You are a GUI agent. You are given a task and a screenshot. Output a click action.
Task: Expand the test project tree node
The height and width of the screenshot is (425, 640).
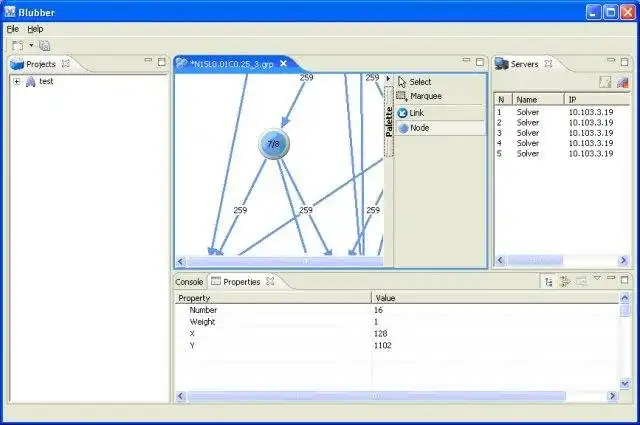17,81
